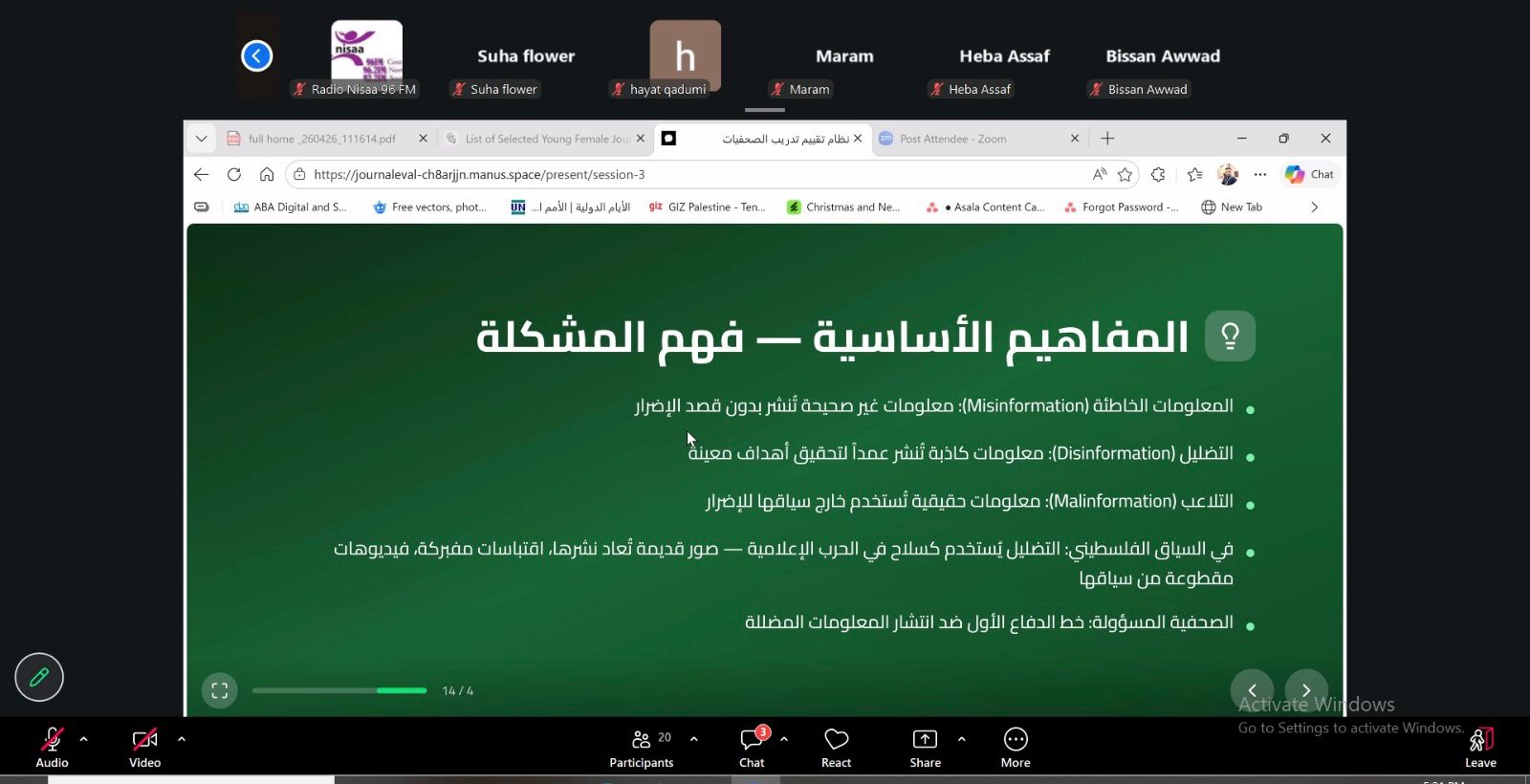
Task: Open the Participants panel
Action: [642, 747]
